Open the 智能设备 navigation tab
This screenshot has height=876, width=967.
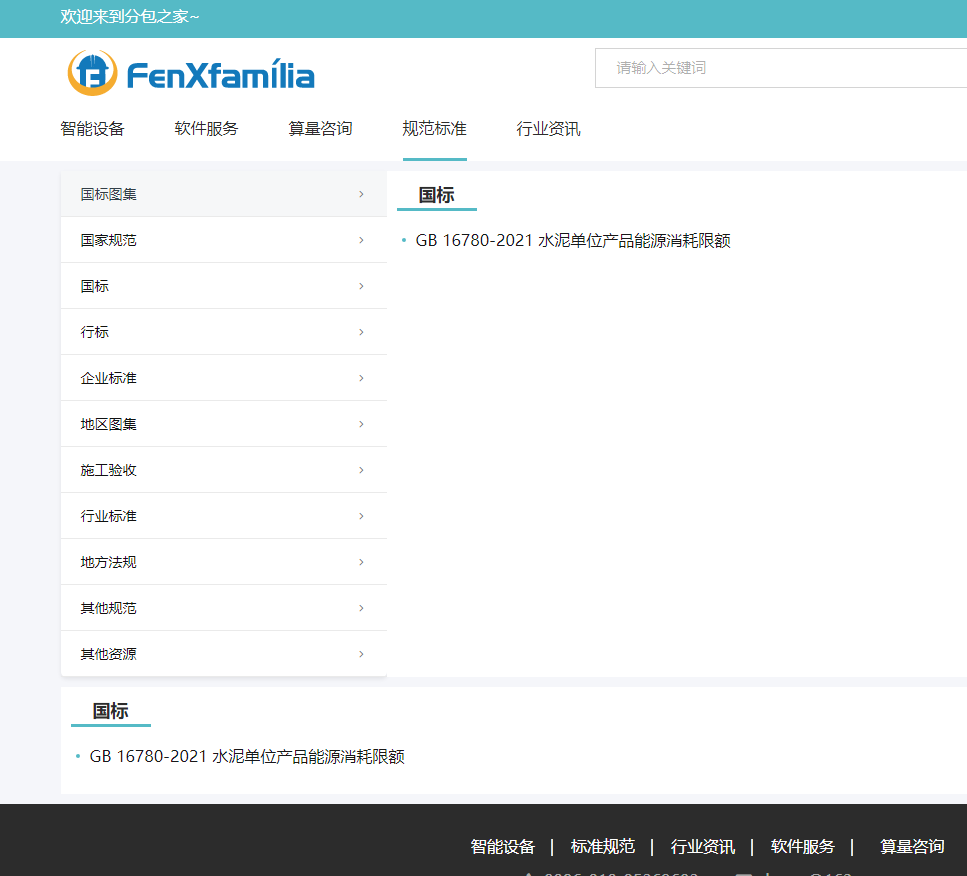click(92, 129)
